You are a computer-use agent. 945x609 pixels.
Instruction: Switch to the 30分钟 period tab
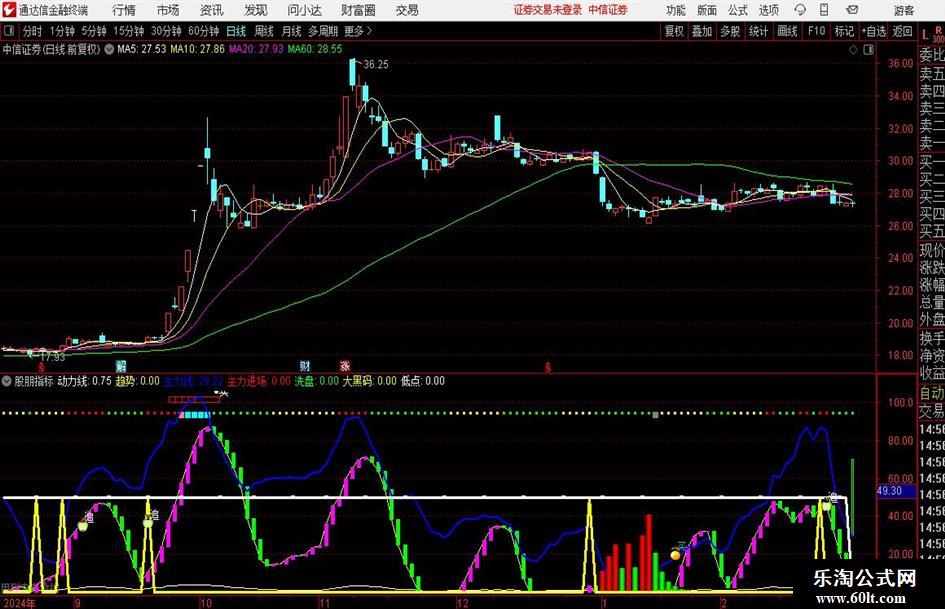point(166,31)
